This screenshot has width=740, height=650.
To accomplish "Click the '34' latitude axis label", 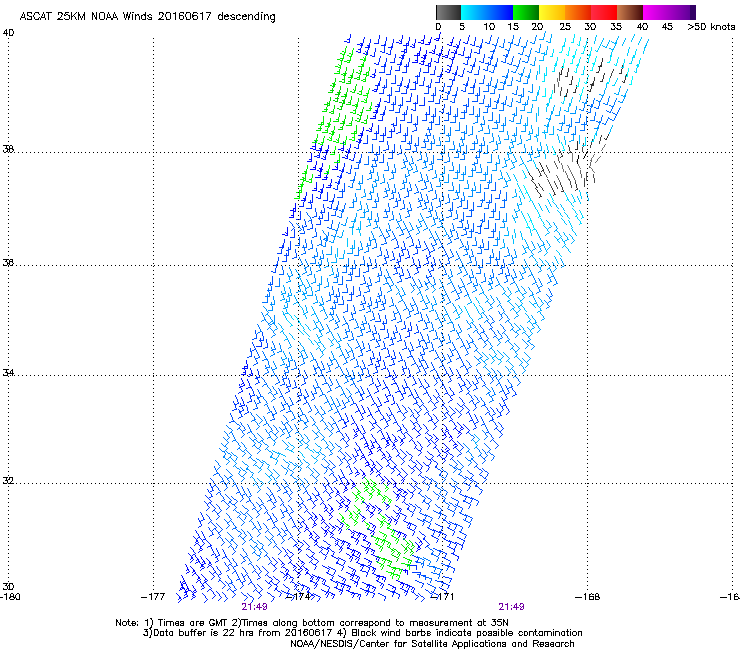I will tap(8, 372).
